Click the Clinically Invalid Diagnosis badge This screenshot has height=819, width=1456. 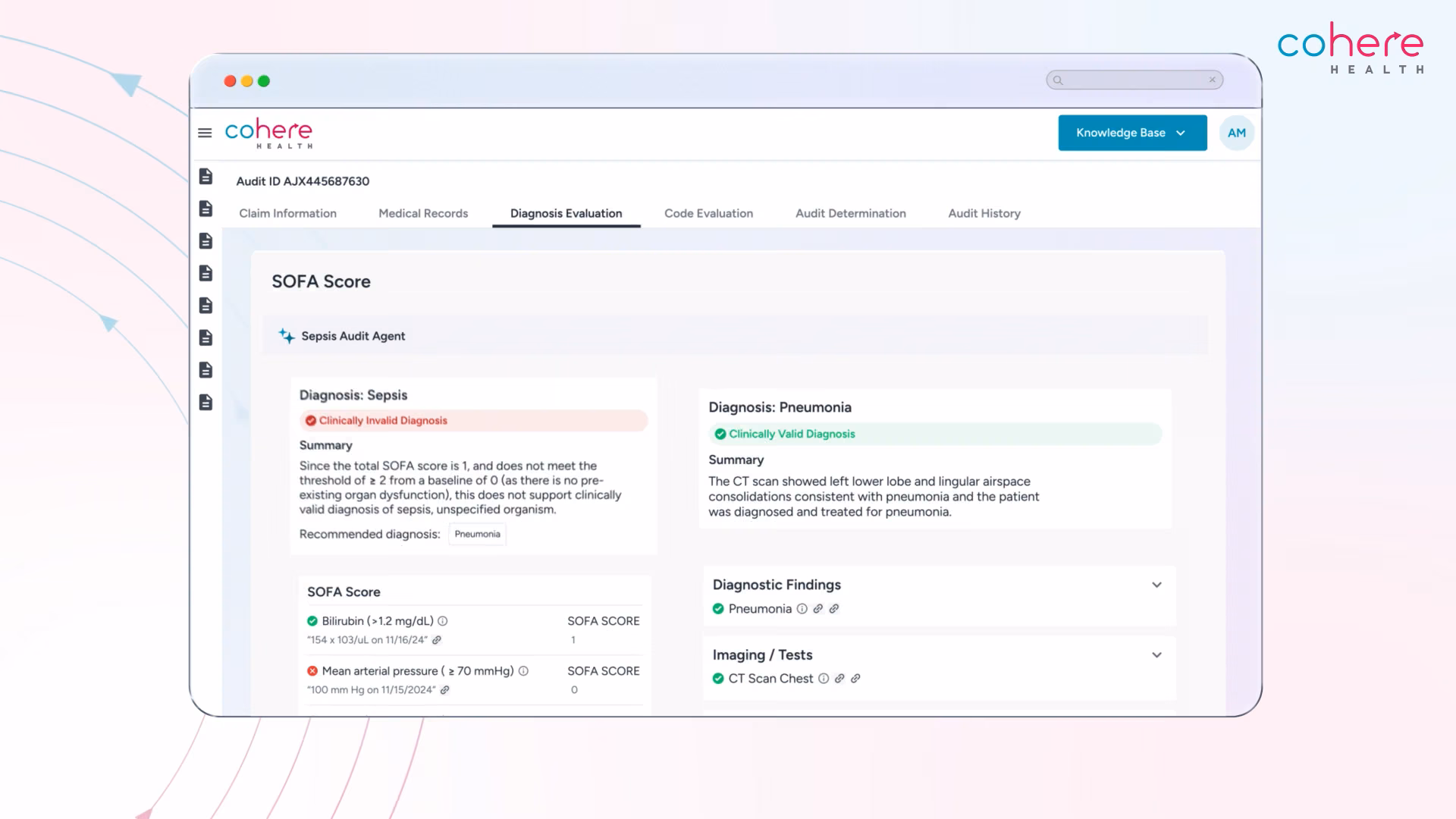coord(377,420)
